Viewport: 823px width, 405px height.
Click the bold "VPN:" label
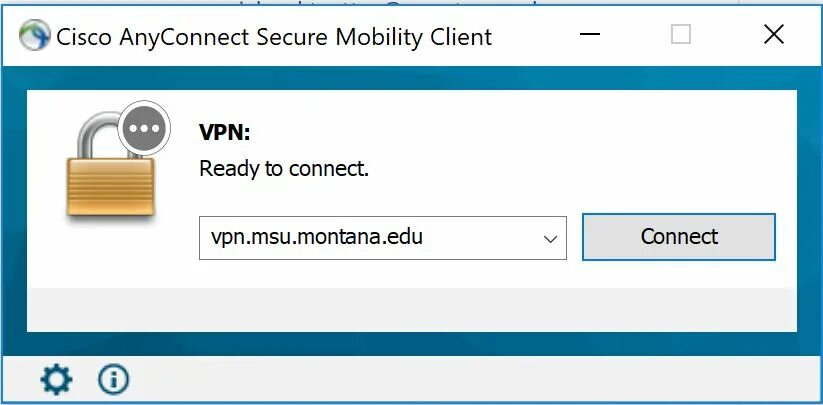tap(225, 131)
